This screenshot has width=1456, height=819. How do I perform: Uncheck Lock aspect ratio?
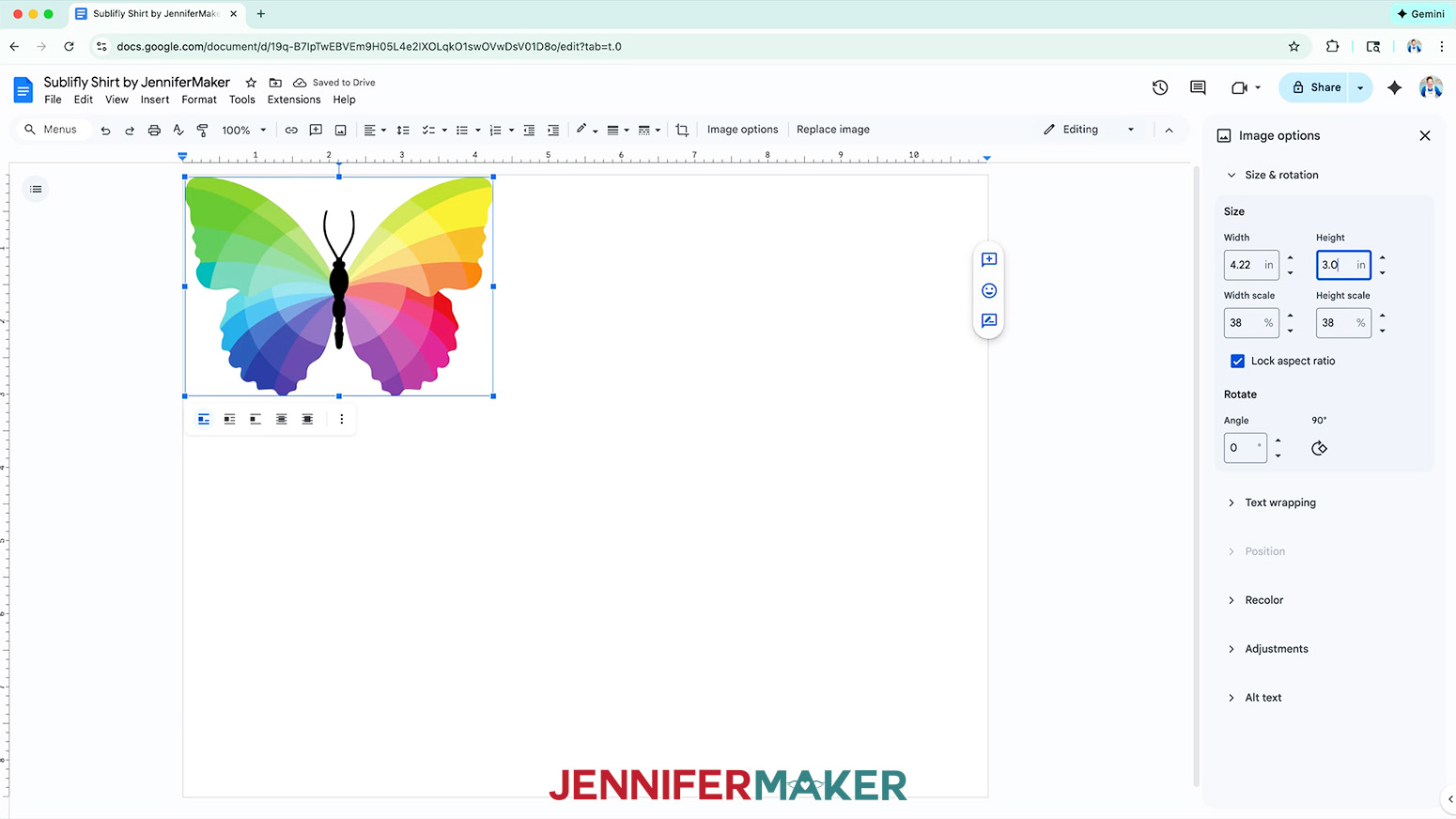1237,361
